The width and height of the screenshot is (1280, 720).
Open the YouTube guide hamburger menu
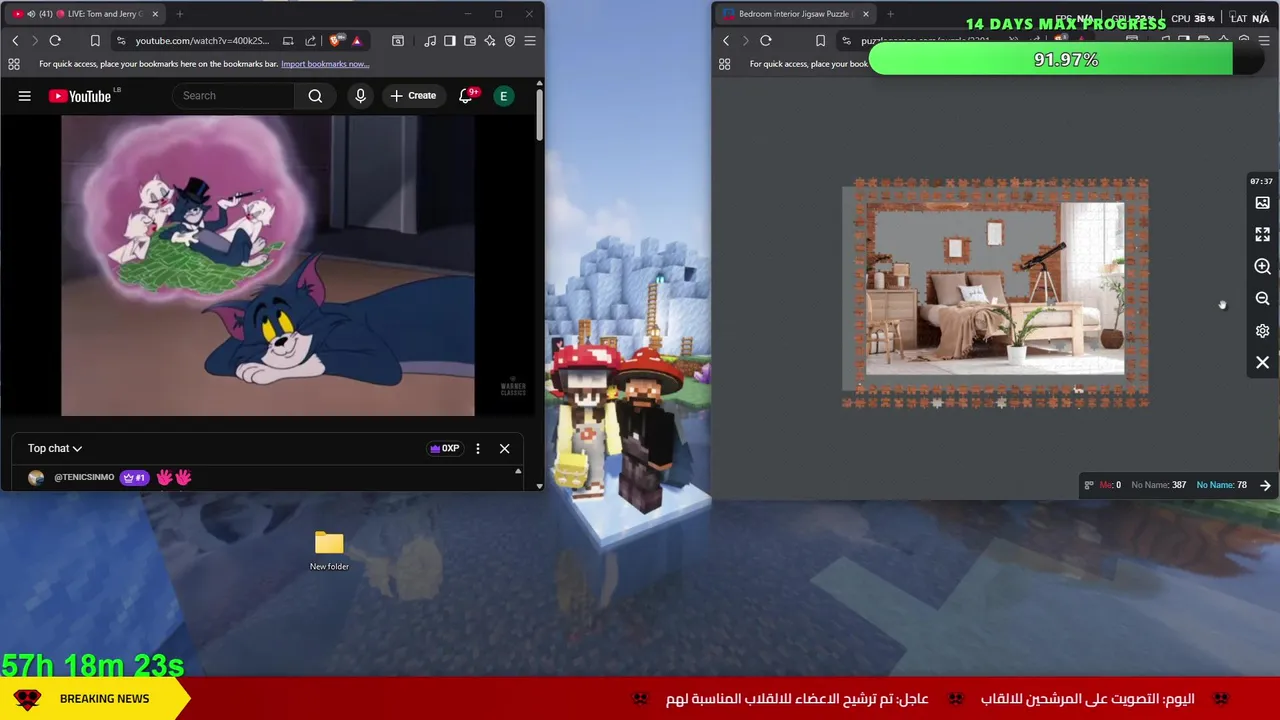coord(25,96)
